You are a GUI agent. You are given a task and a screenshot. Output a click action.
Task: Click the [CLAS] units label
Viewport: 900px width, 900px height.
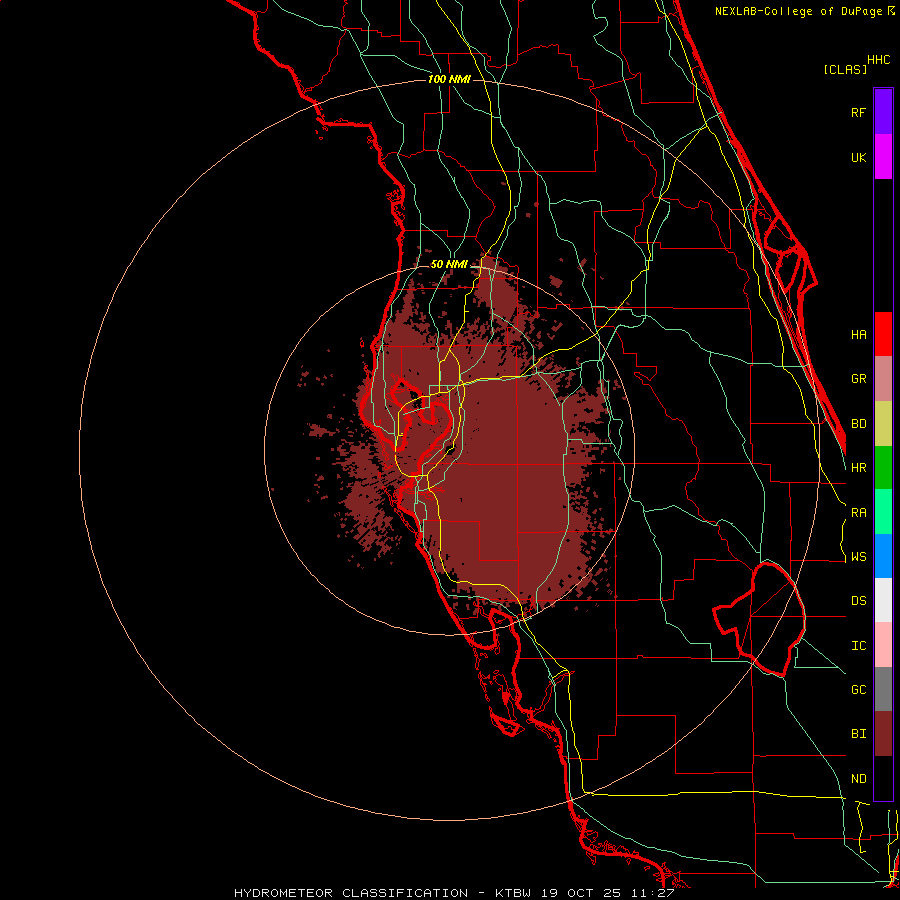click(845, 69)
